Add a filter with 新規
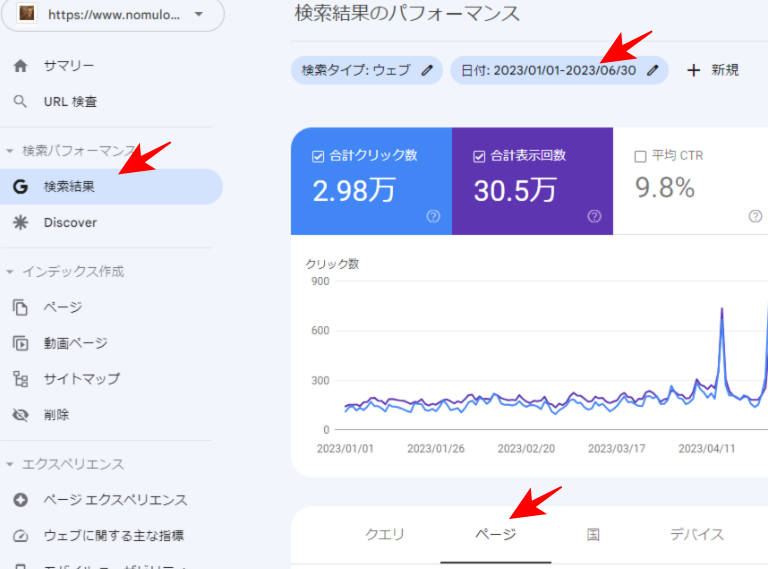The height and width of the screenshot is (569, 768). pos(713,70)
